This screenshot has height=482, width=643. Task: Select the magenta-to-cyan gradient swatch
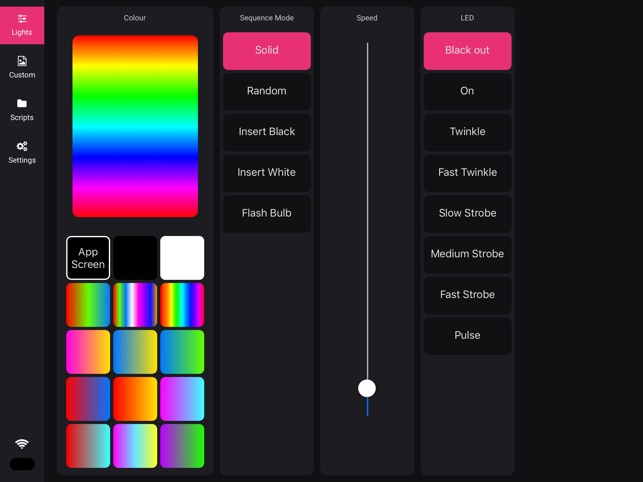coord(182,399)
